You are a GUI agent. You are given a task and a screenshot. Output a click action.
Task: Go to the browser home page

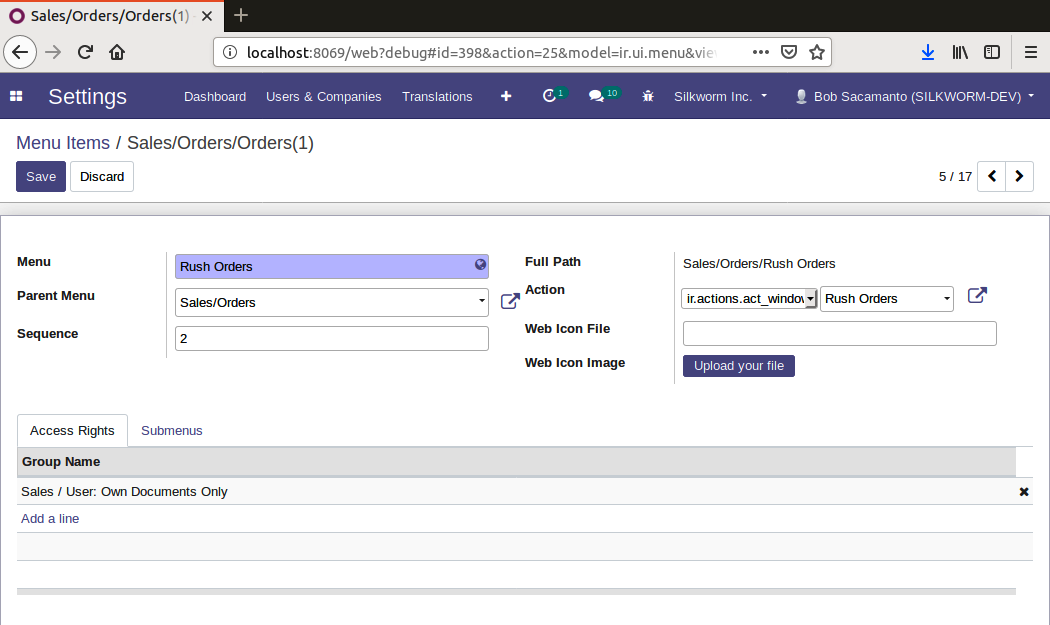coord(117,52)
